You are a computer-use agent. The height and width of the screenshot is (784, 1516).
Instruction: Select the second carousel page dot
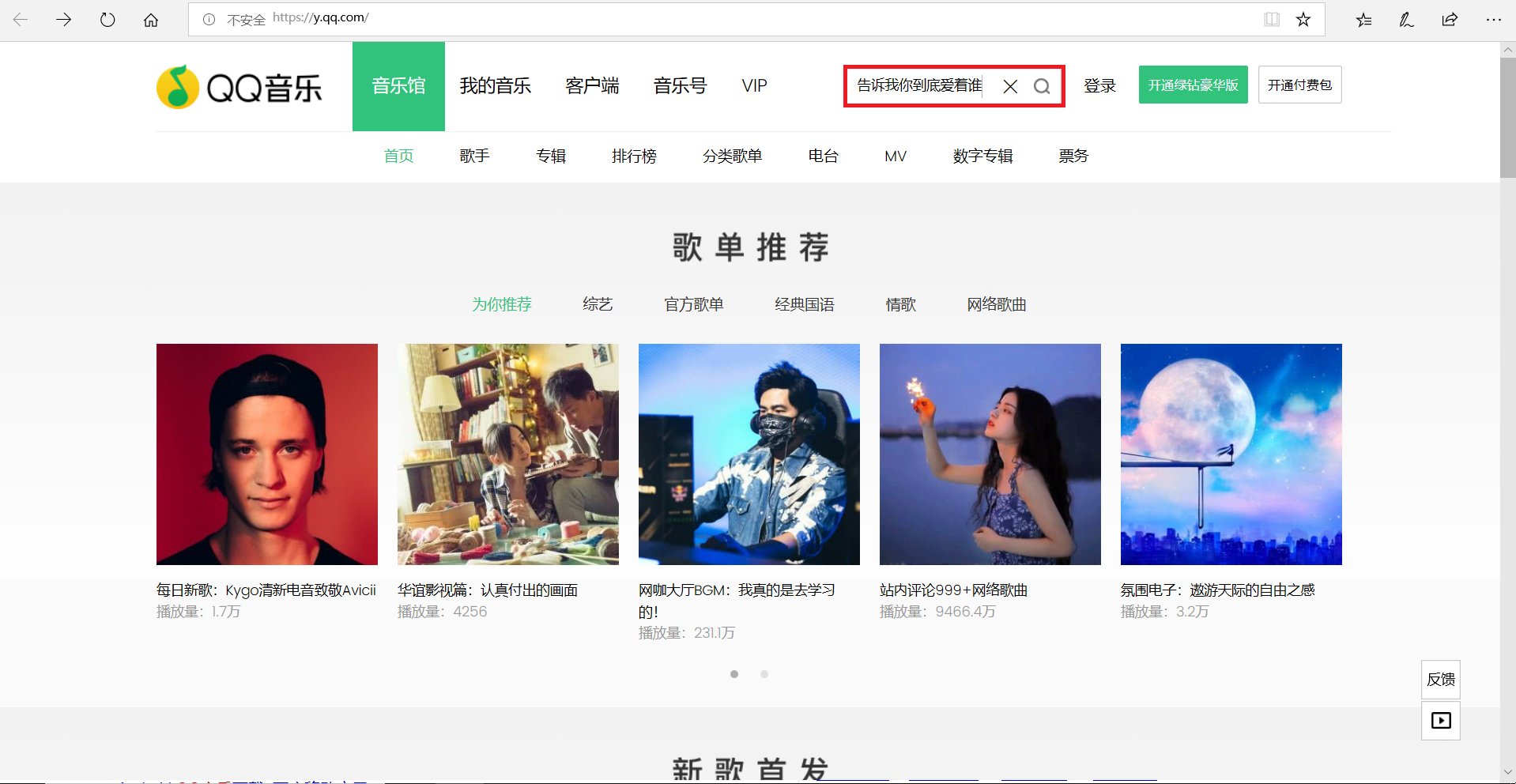(x=764, y=674)
